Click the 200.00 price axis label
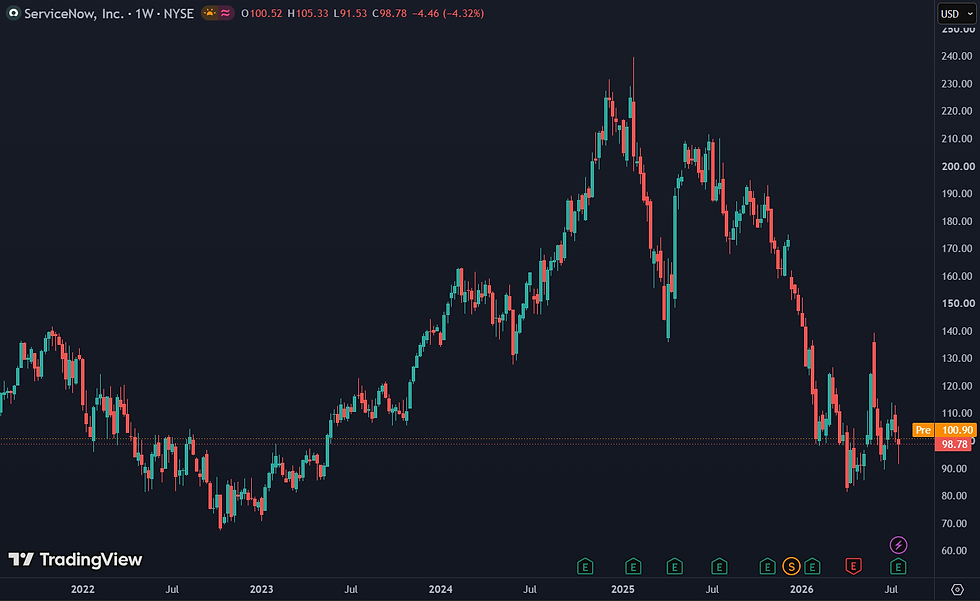 (x=957, y=166)
